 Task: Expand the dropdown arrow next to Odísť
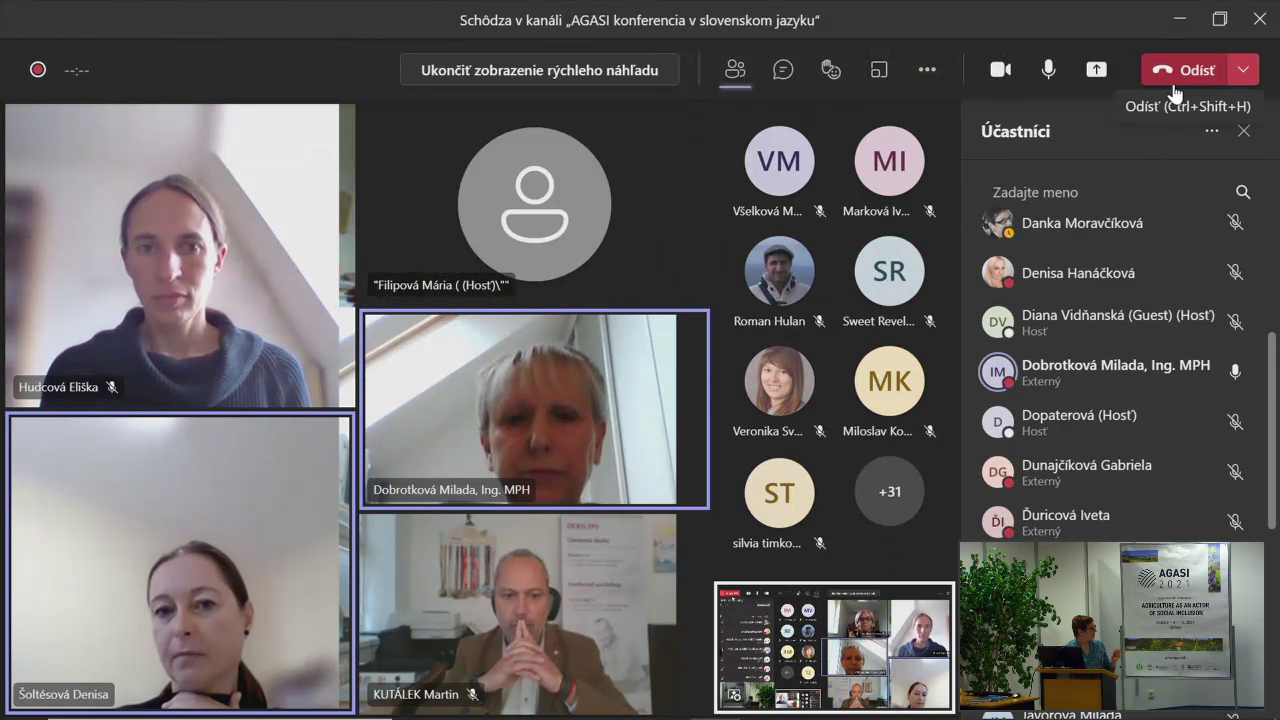click(x=1243, y=69)
